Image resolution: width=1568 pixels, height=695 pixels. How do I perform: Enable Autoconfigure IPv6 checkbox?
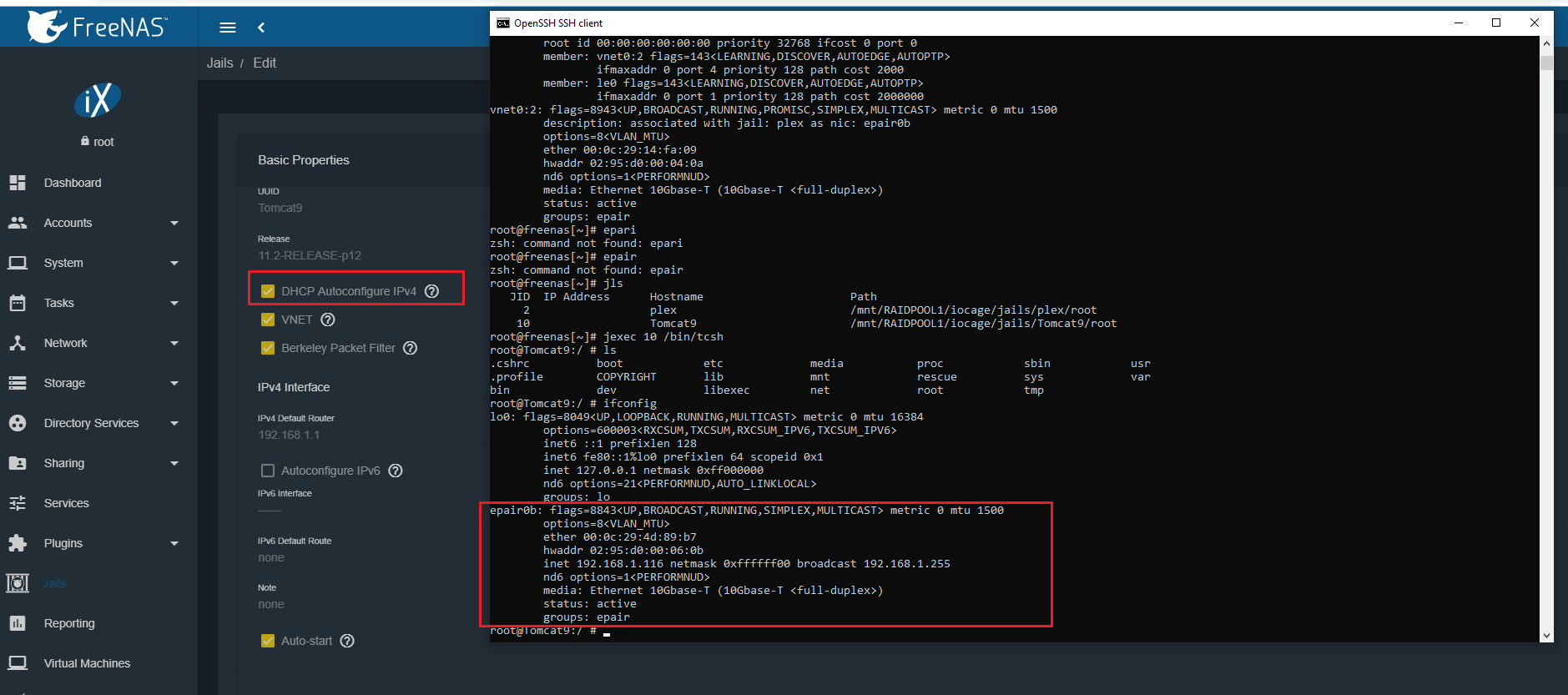pyautogui.click(x=268, y=471)
